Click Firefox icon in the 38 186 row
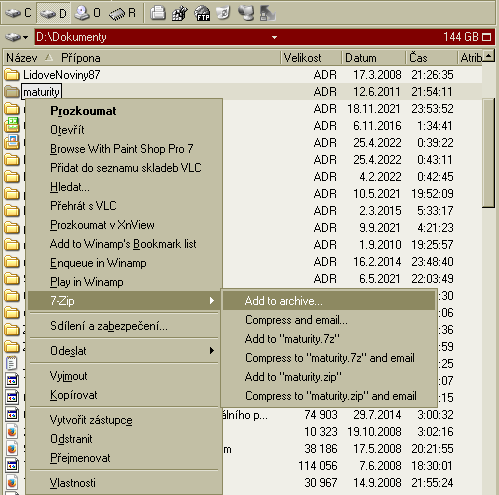The image size is (499, 495). [x=12, y=449]
